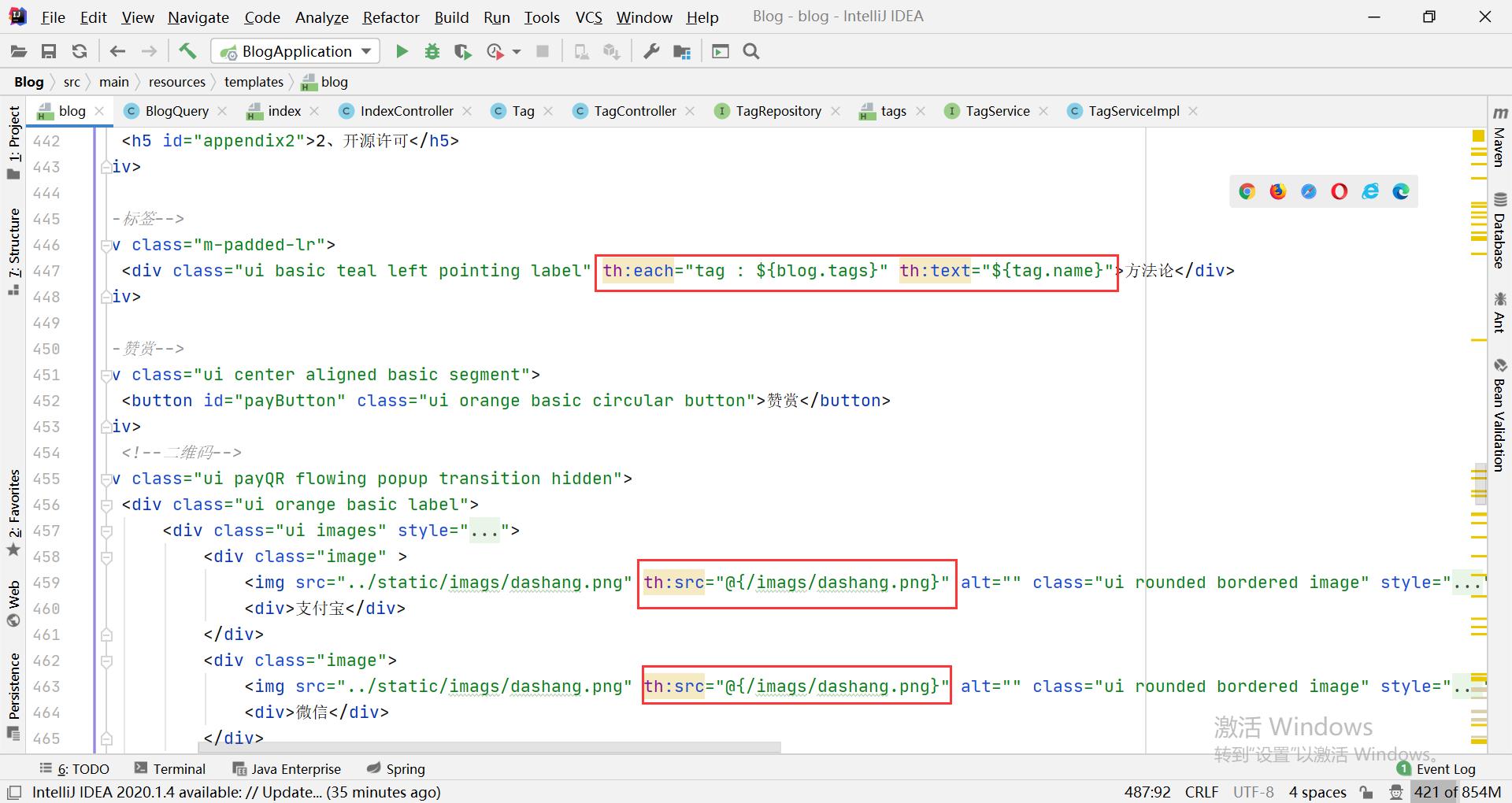1512x803 pixels.
Task: Click the inspector hat icon in status bar
Action: tap(1396, 792)
